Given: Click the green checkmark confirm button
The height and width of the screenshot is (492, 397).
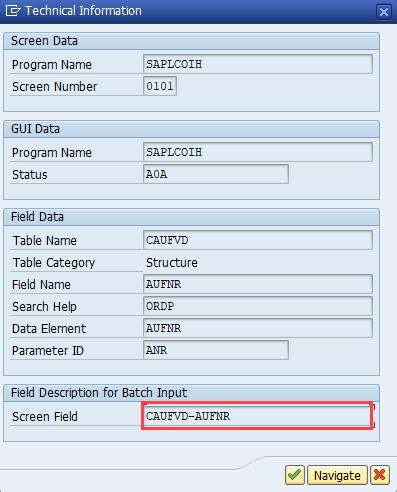Looking at the screenshot, I should click(295, 475).
